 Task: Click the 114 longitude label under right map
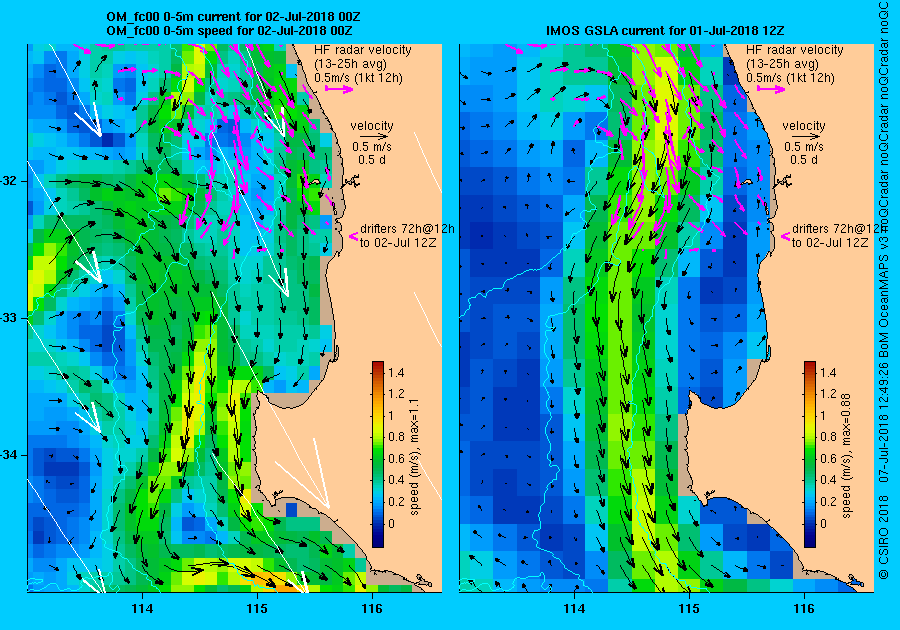574,609
